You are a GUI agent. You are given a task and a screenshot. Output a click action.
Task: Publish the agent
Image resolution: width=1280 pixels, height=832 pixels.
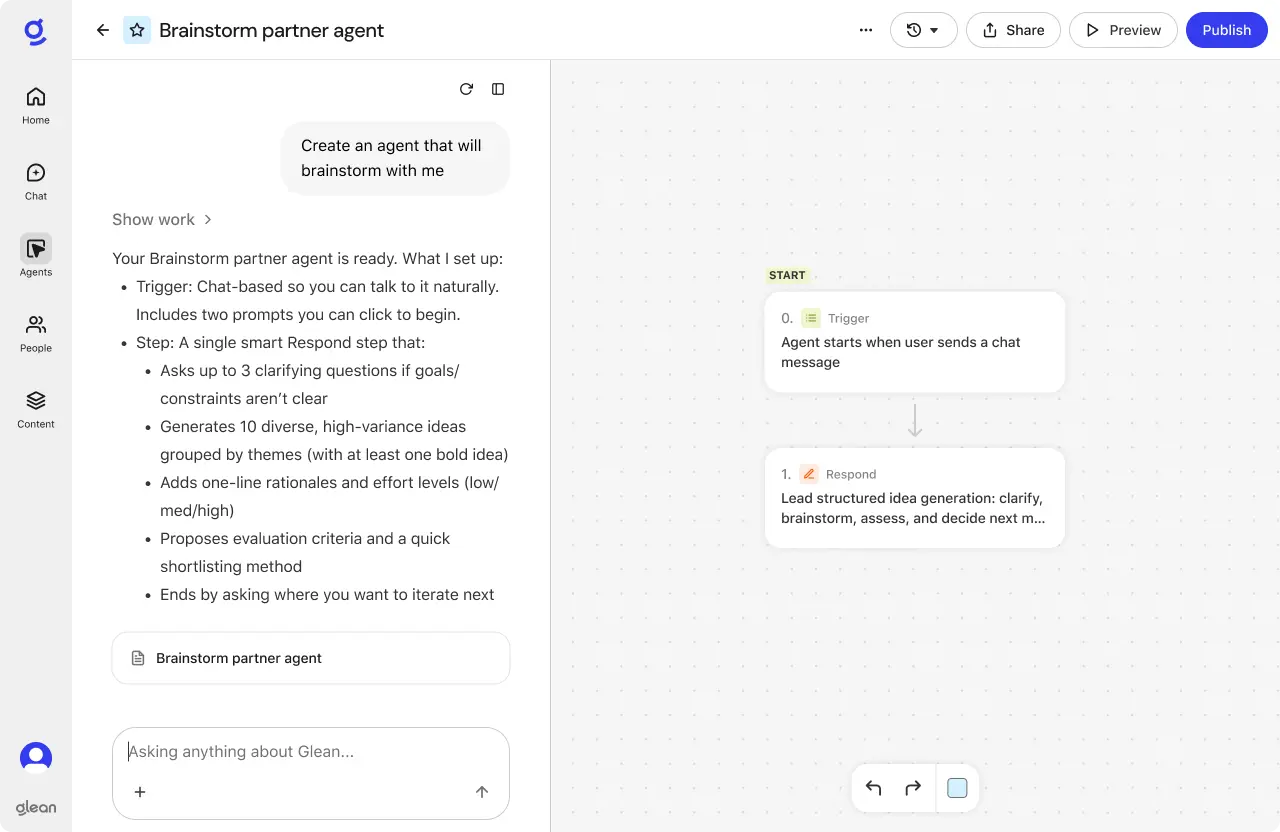(x=1226, y=30)
